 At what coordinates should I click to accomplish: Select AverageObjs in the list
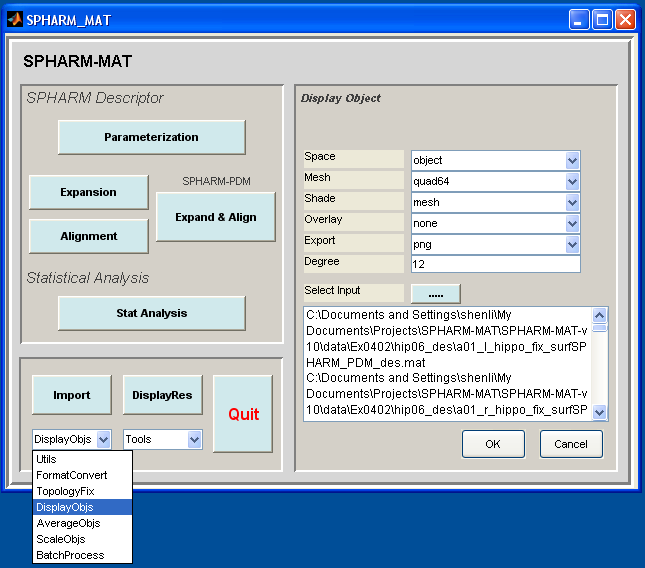coord(82,523)
